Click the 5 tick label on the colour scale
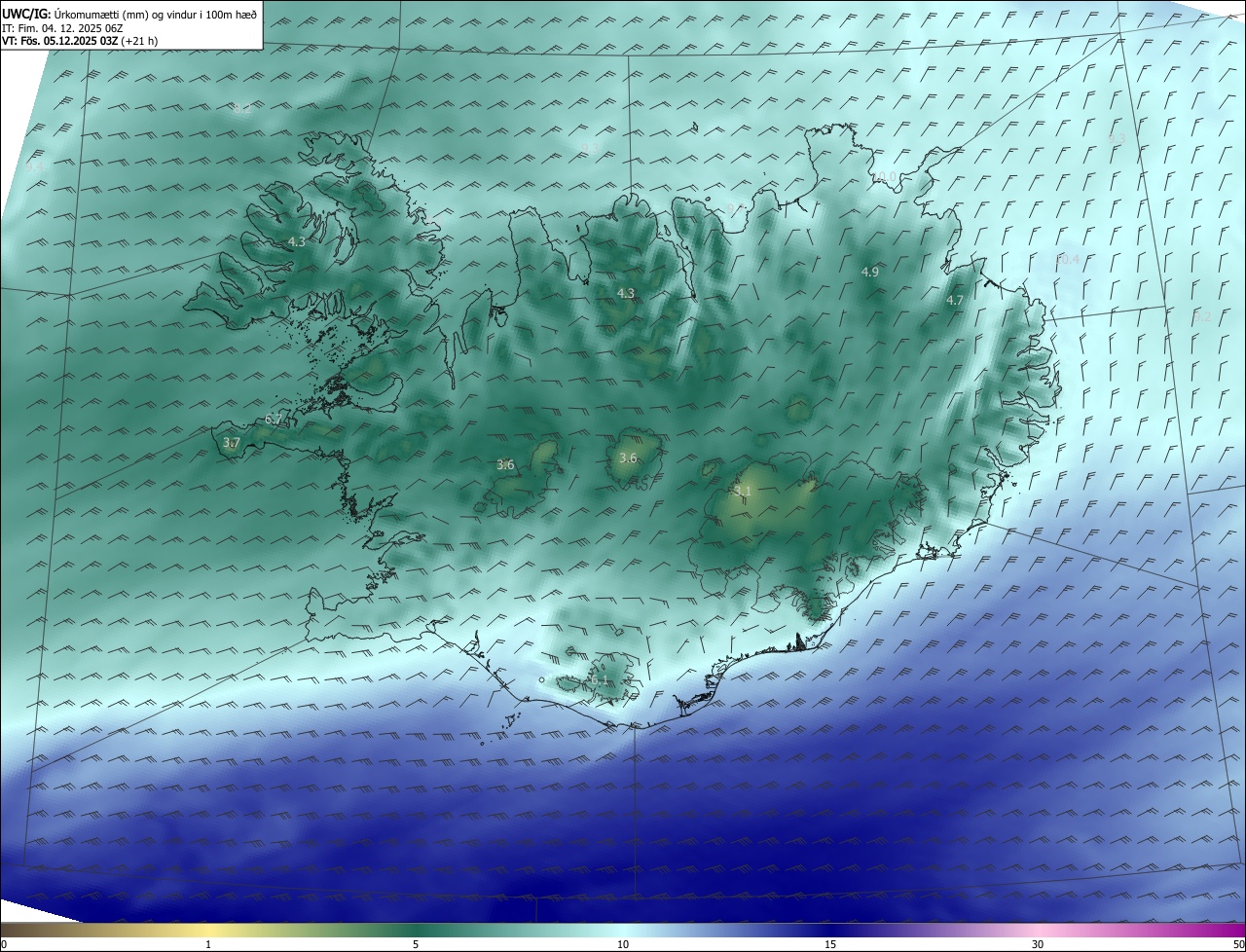 416,944
